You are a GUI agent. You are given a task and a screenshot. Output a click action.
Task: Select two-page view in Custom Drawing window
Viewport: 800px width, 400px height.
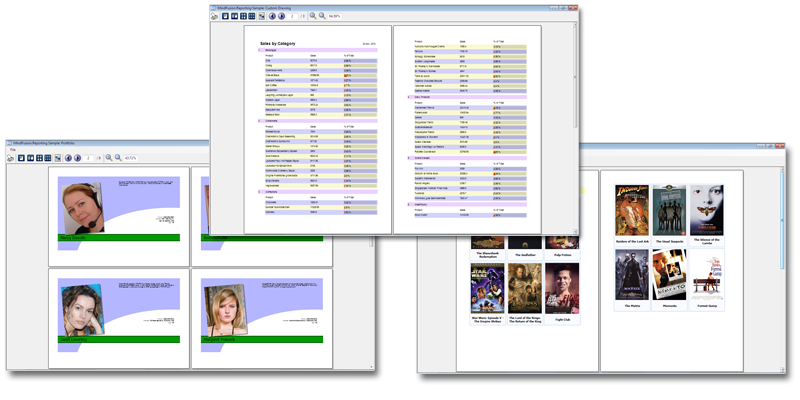pos(234,16)
